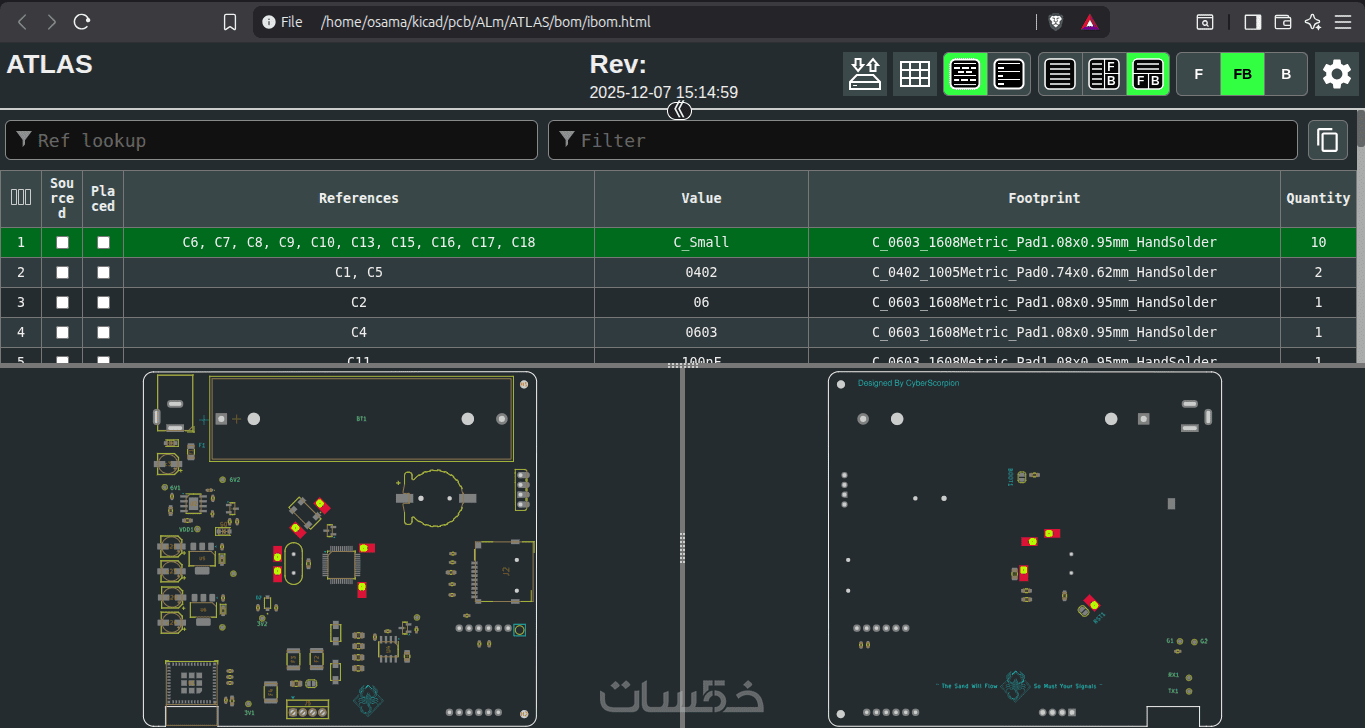Go back in browser history
1365x728 pixels.
pyautogui.click(x=22, y=22)
